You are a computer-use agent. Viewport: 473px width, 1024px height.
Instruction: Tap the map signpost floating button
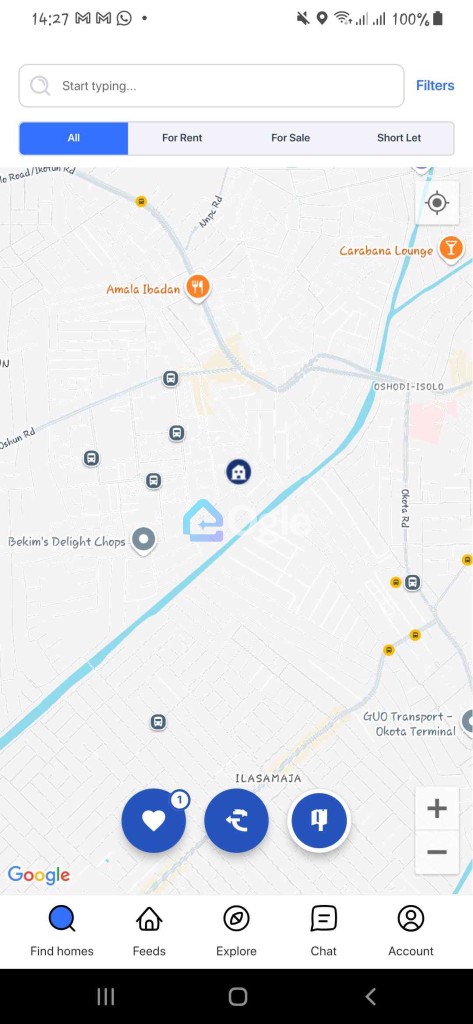319,820
